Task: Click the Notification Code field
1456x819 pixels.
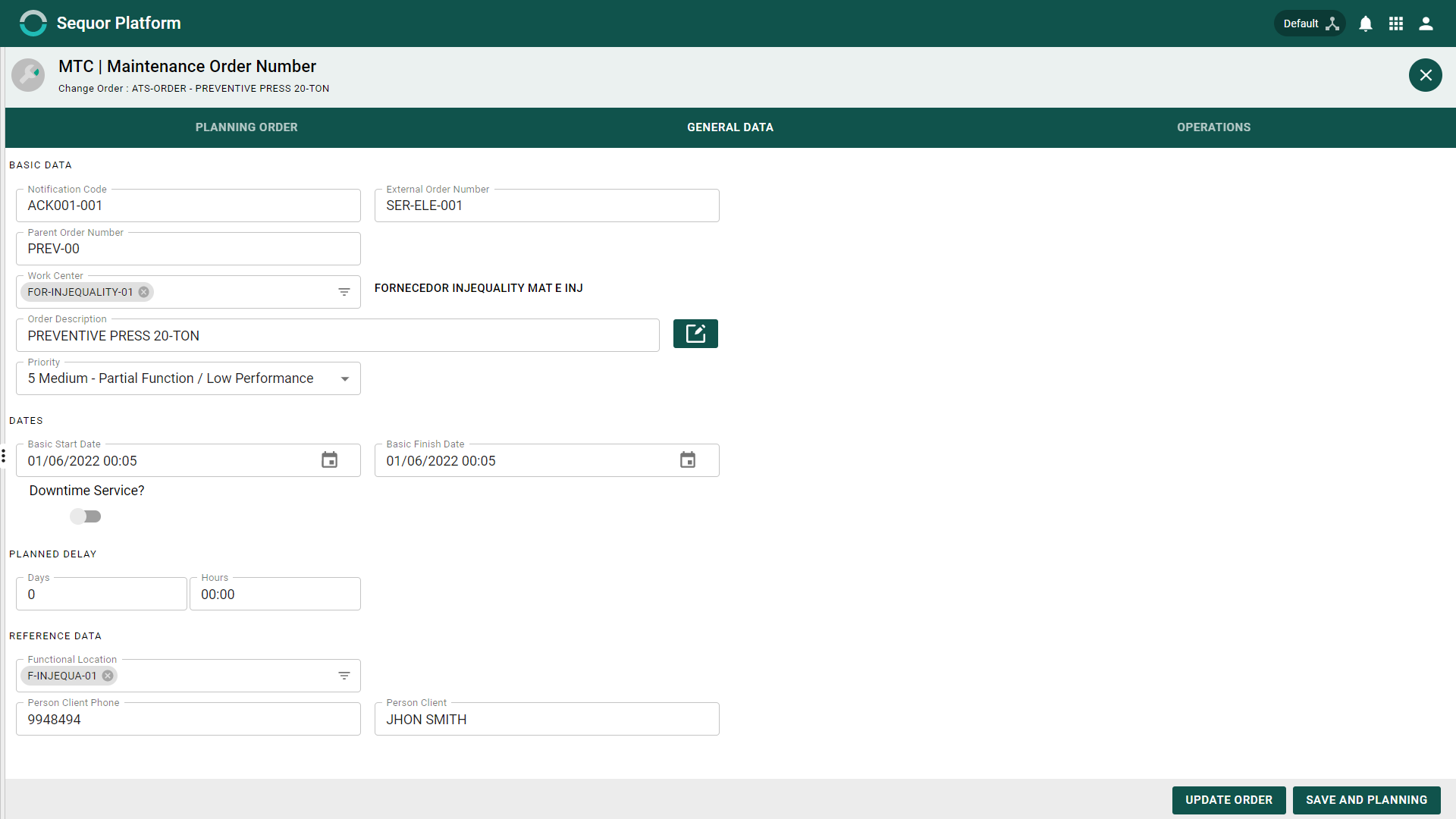Action: click(188, 206)
